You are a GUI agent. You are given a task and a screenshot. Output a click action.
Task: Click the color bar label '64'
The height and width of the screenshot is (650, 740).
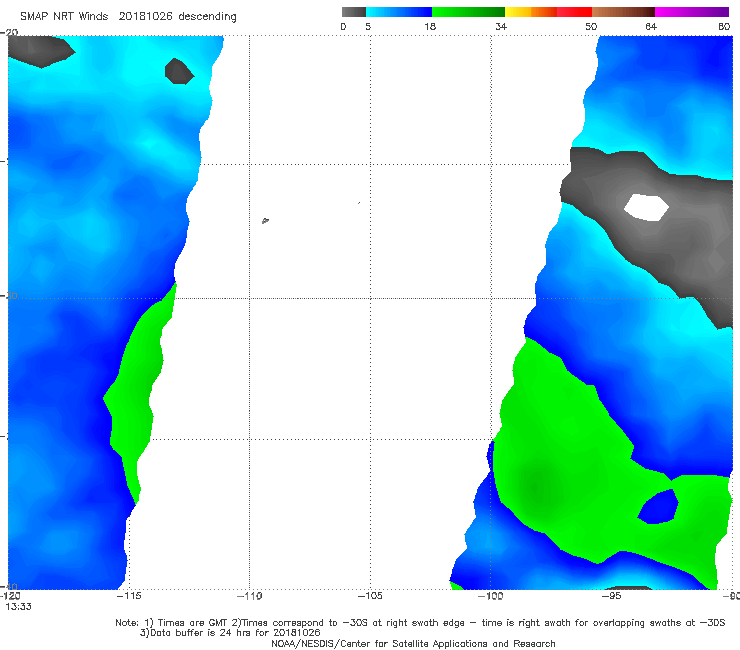coord(651,27)
